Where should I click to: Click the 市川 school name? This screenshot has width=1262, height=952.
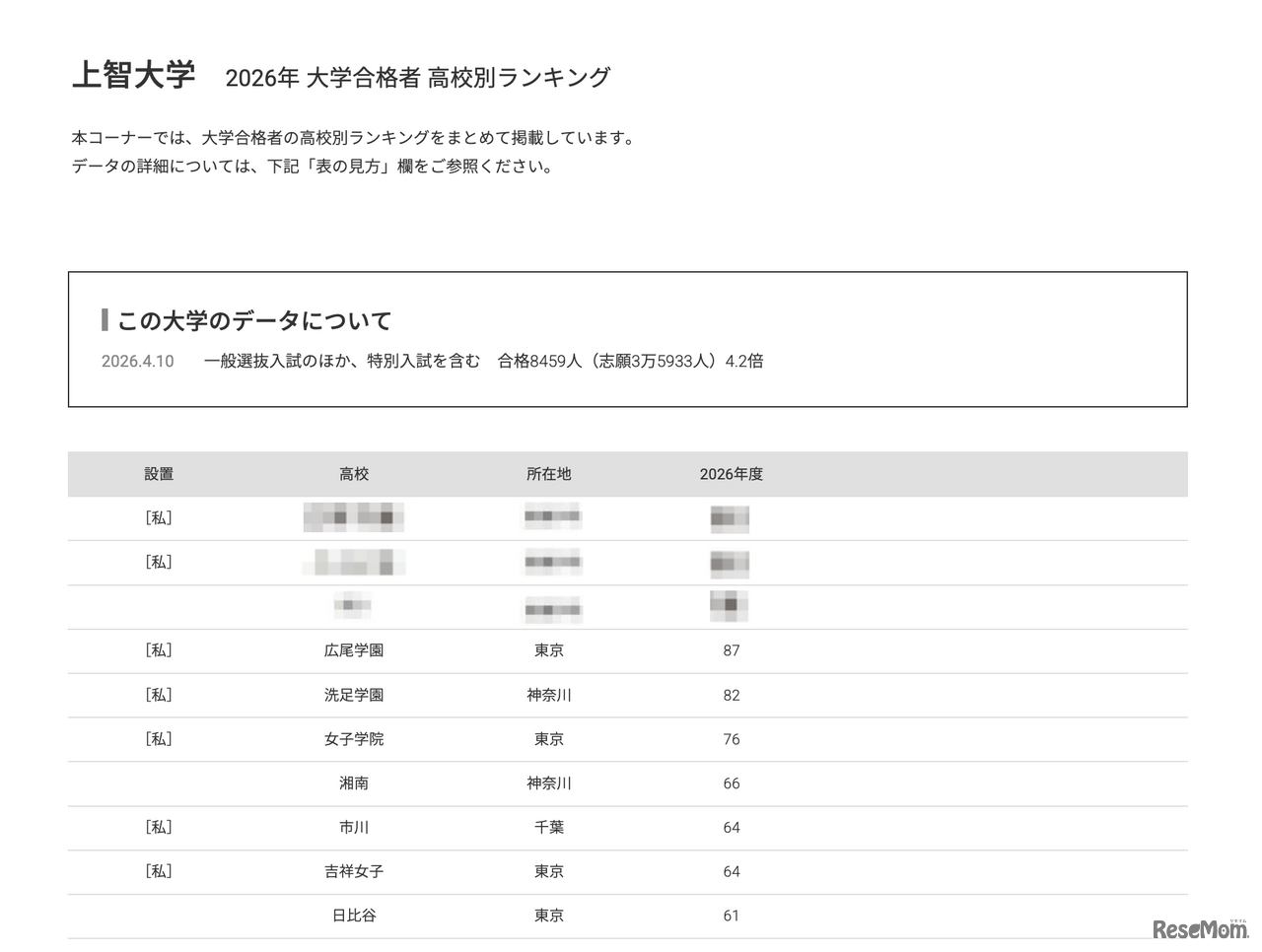click(x=355, y=828)
